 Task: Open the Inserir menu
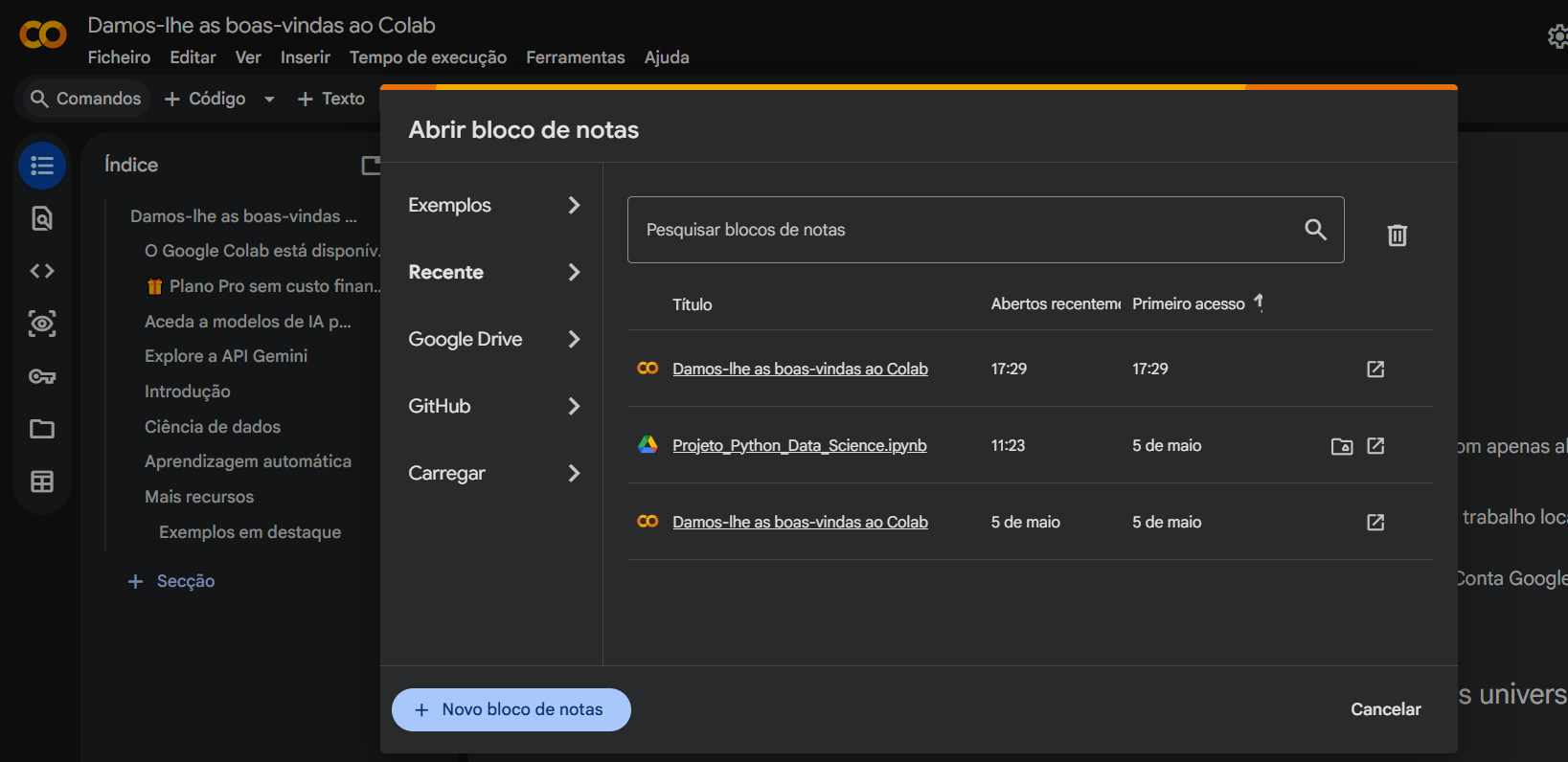306,57
